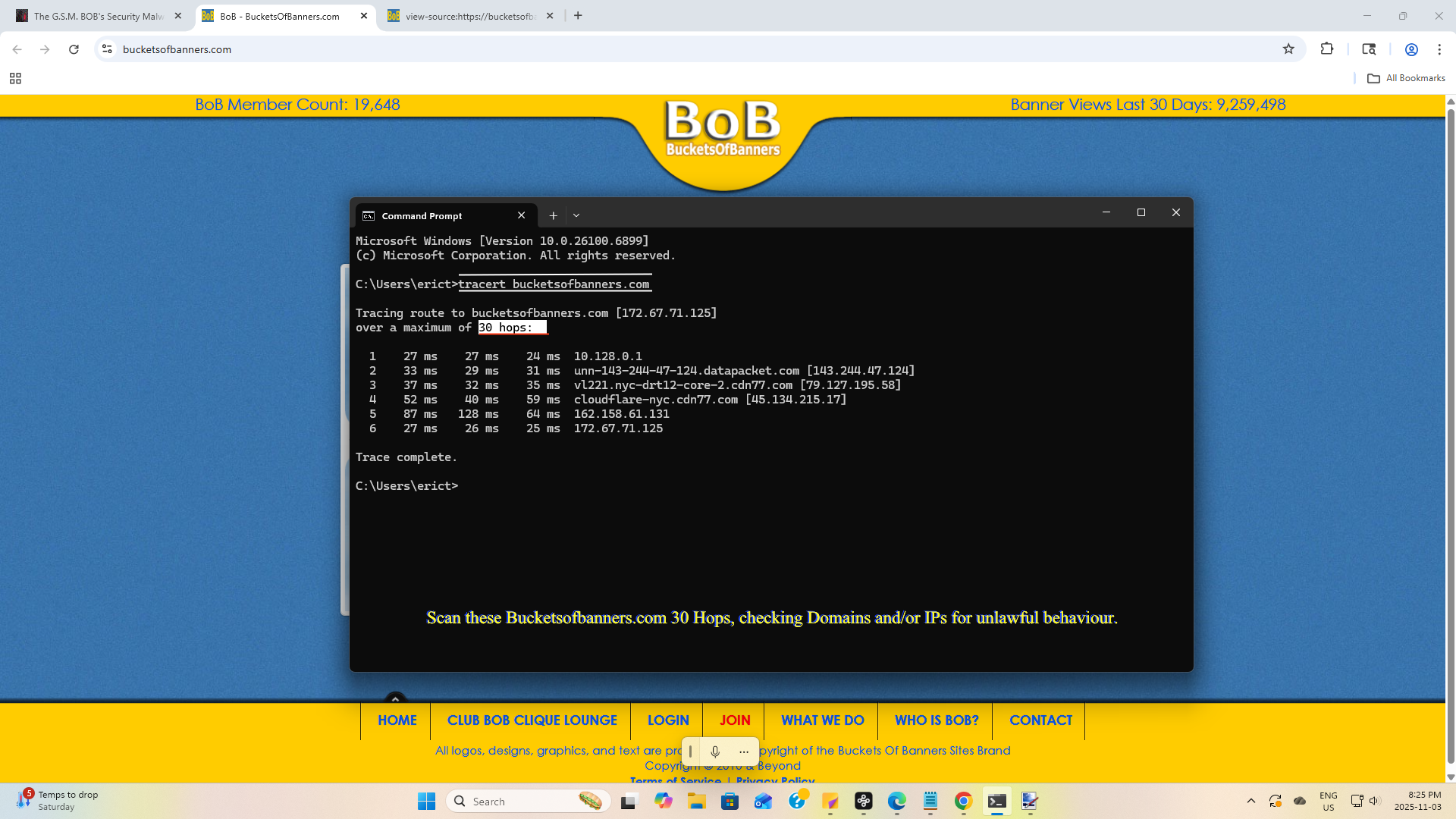Close The G.S.M. BOB's Security tab
Viewport: 1456px width, 819px height.
click(x=178, y=16)
